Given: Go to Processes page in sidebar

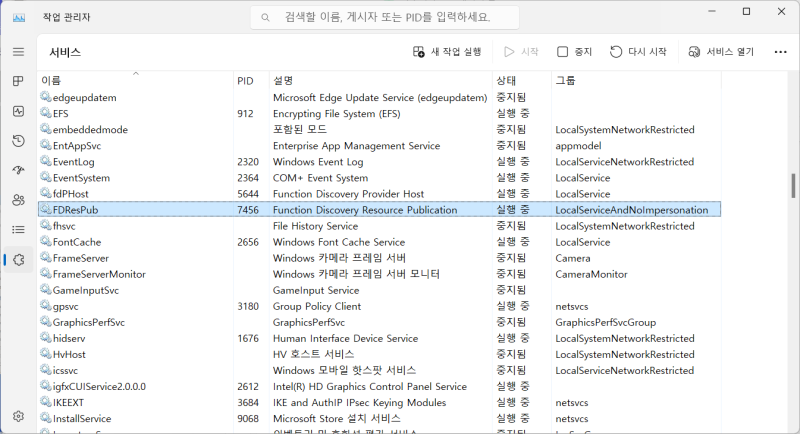Looking at the screenshot, I should [18, 81].
